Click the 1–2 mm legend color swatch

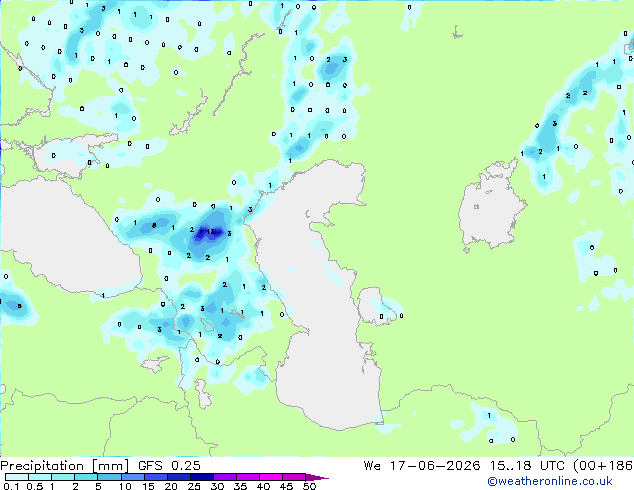[63, 477]
